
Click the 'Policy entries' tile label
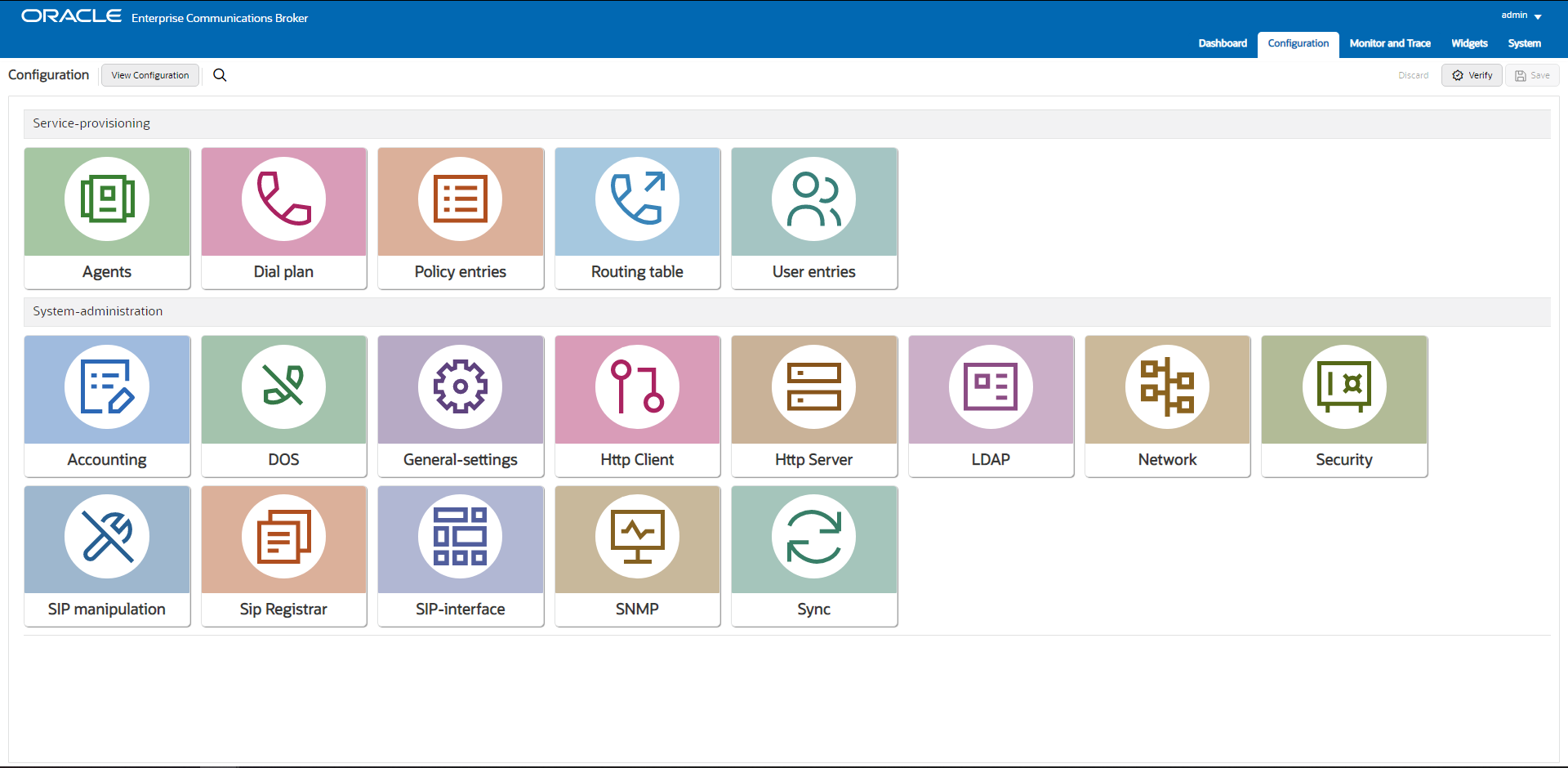461,272
